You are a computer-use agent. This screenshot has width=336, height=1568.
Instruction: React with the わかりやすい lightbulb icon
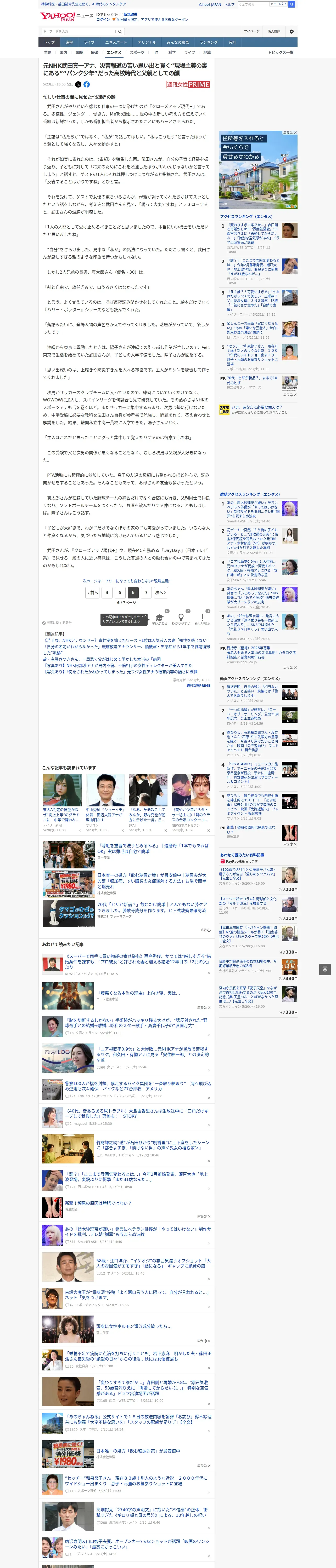181,618
